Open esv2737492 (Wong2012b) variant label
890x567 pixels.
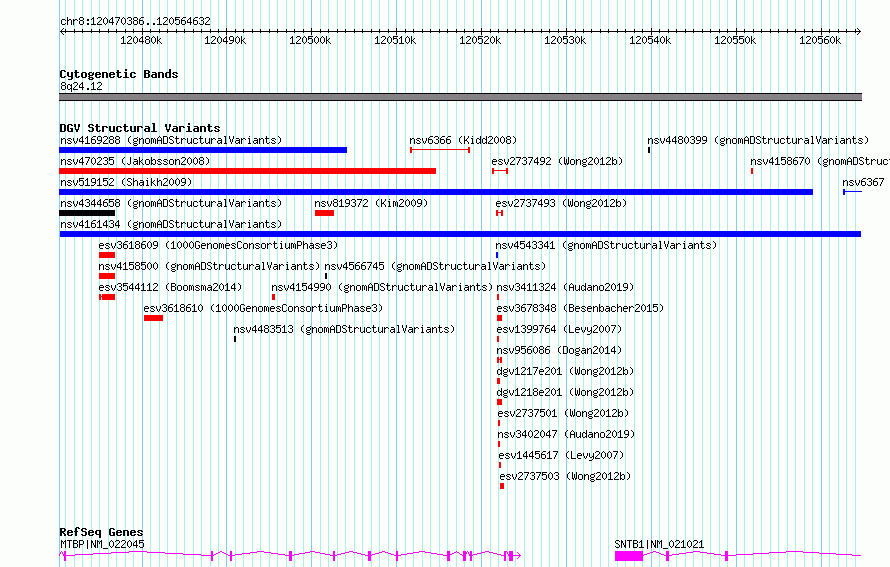coord(557,161)
